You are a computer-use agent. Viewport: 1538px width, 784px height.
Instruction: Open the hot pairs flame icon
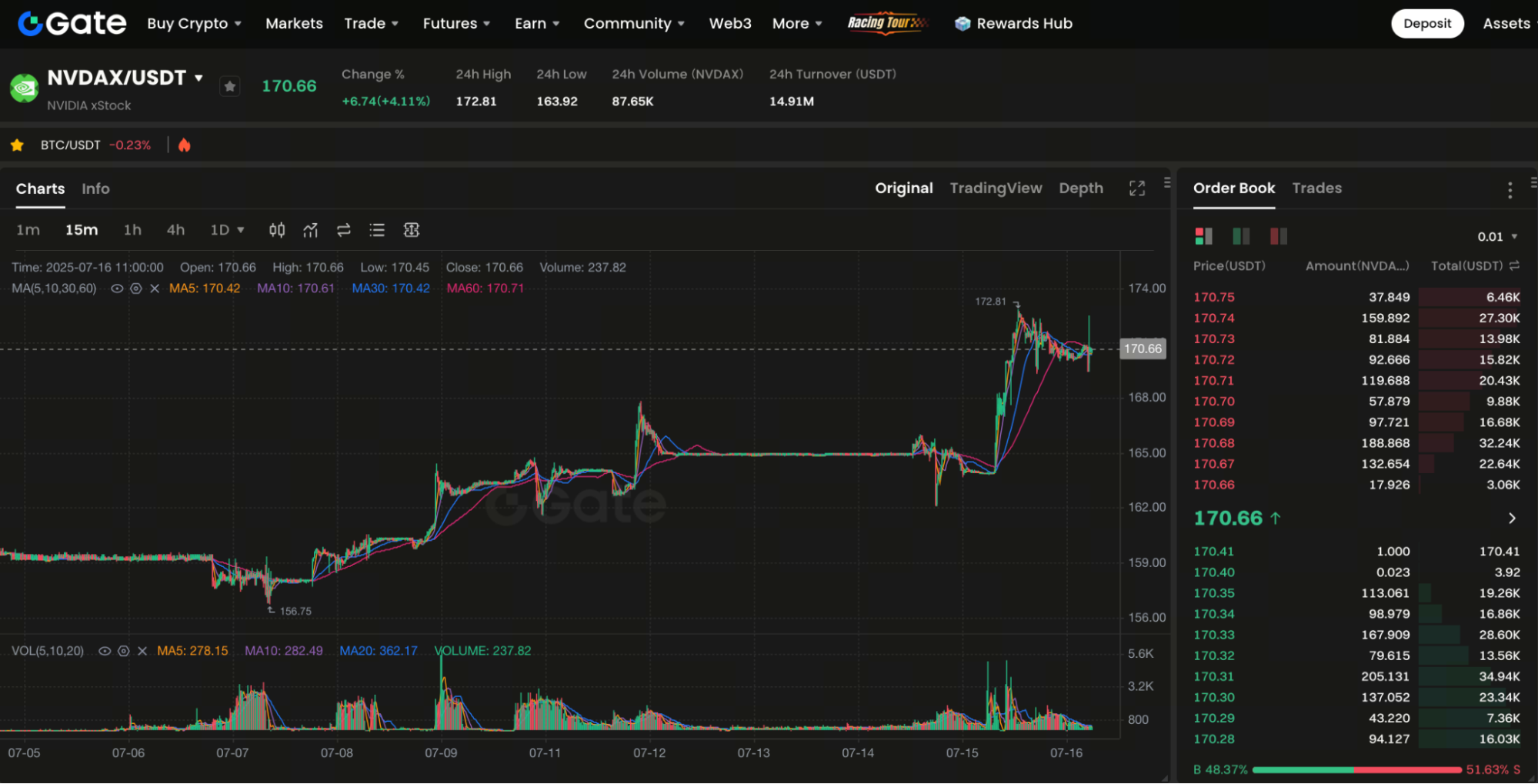click(184, 145)
